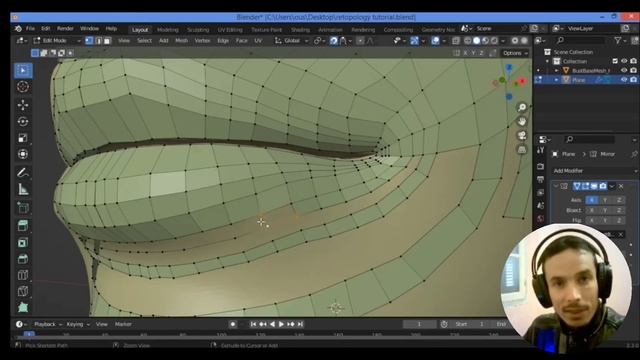
Task: Toggle Mirror modifier Axis Z
Action: point(619,200)
